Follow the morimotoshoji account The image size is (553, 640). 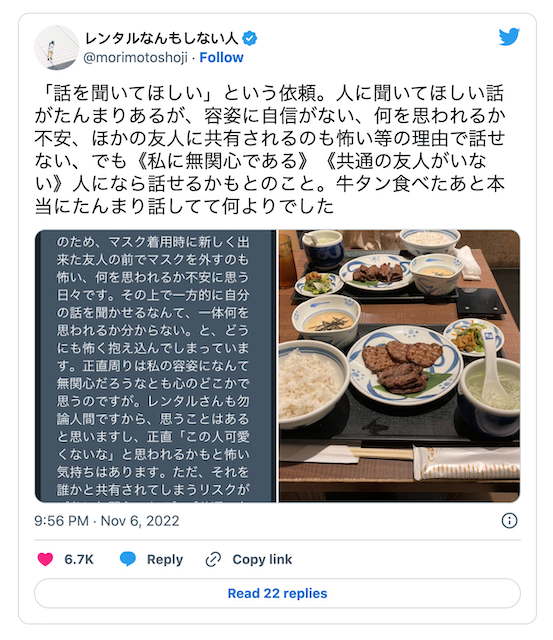(221, 58)
